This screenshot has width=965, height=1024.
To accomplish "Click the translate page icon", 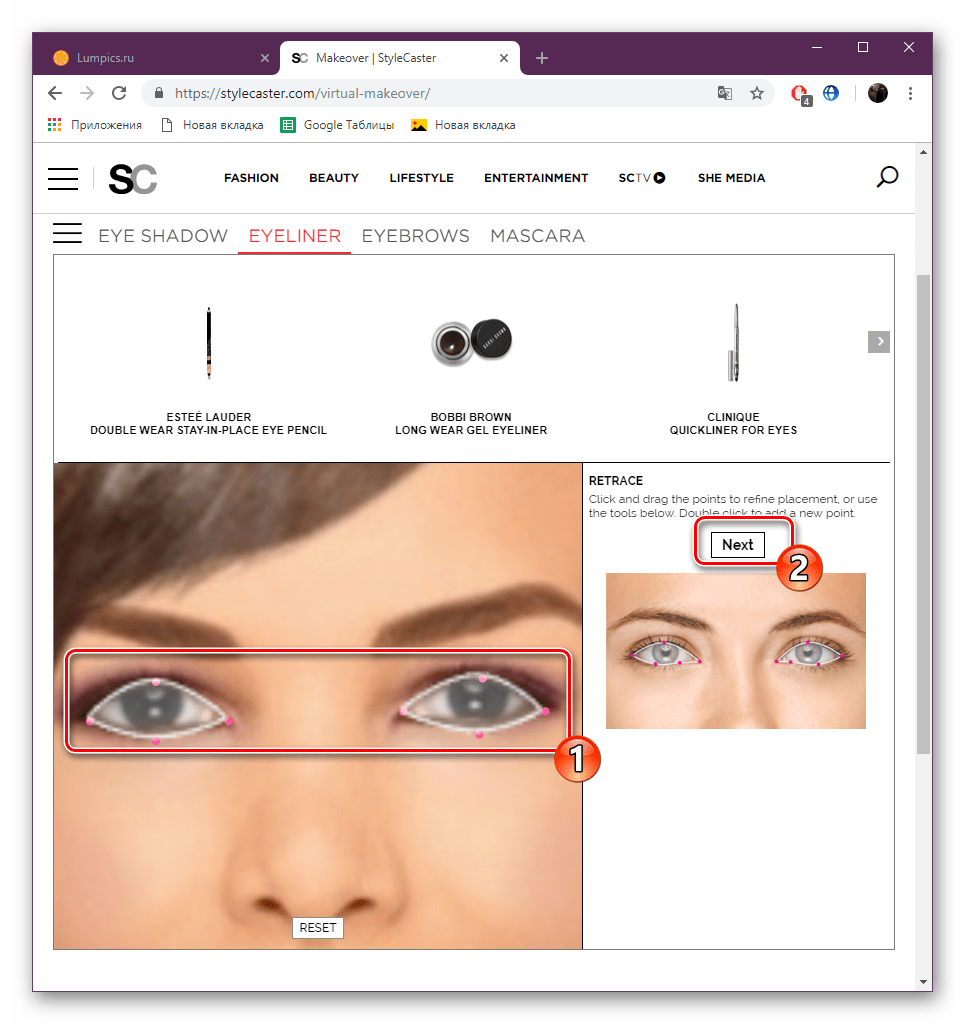I will click(725, 93).
